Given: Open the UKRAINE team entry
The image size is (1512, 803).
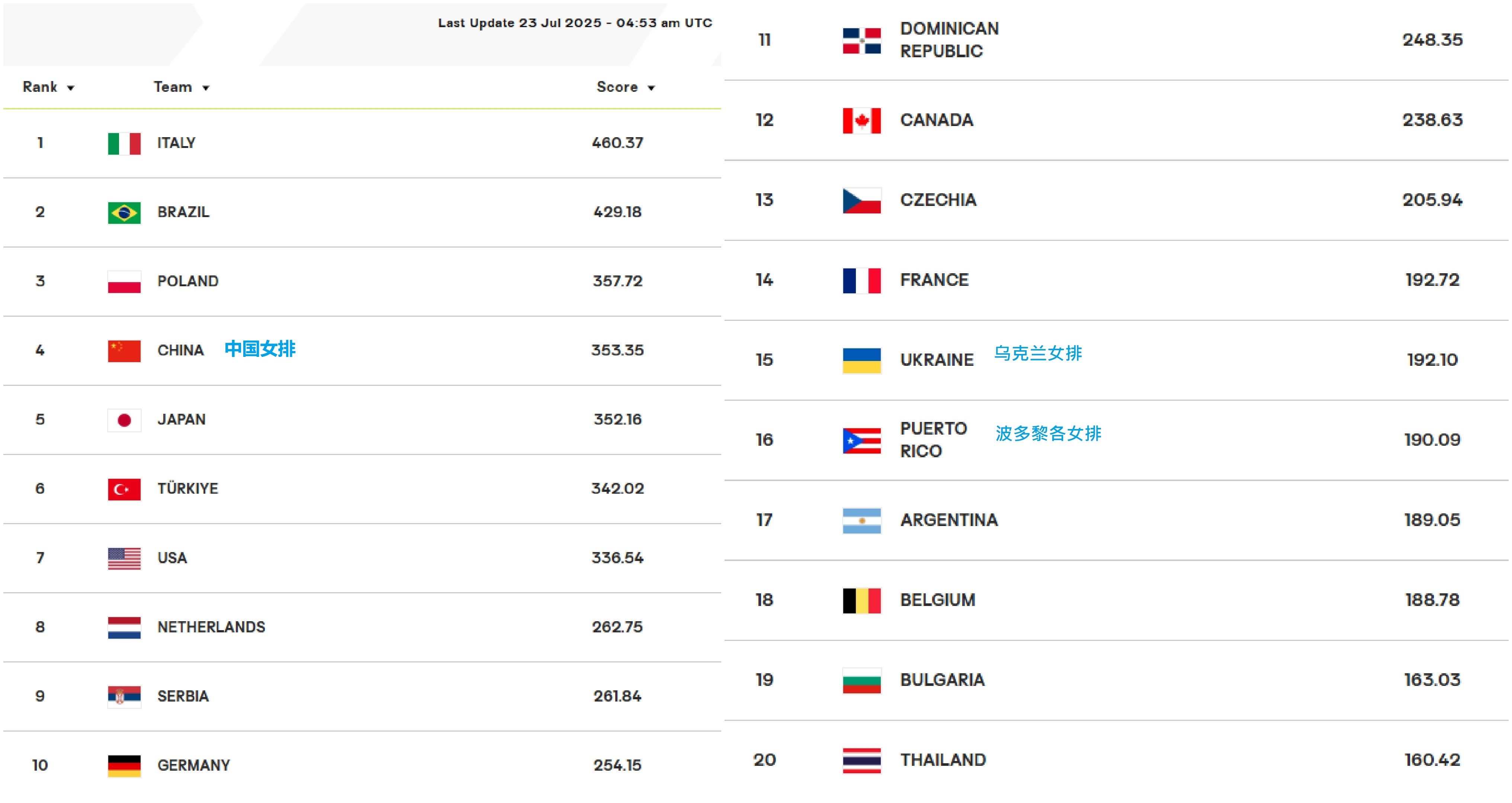Looking at the screenshot, I should [937, 360].
